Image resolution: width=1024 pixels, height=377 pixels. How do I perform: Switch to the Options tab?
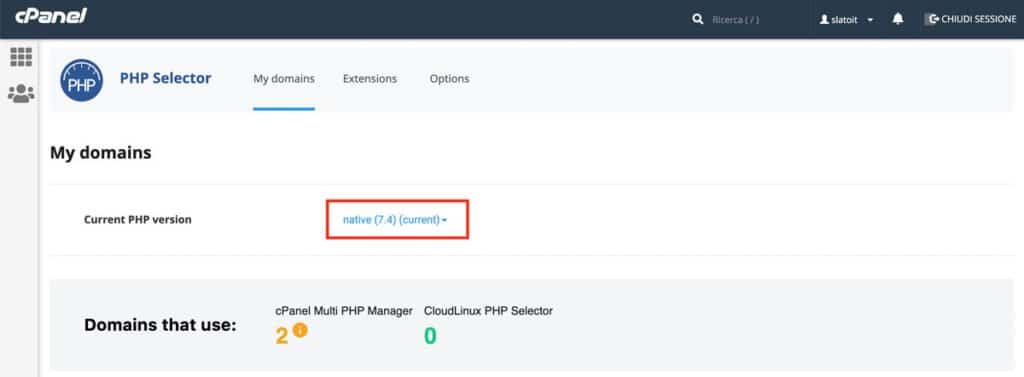tap(449, 78)
